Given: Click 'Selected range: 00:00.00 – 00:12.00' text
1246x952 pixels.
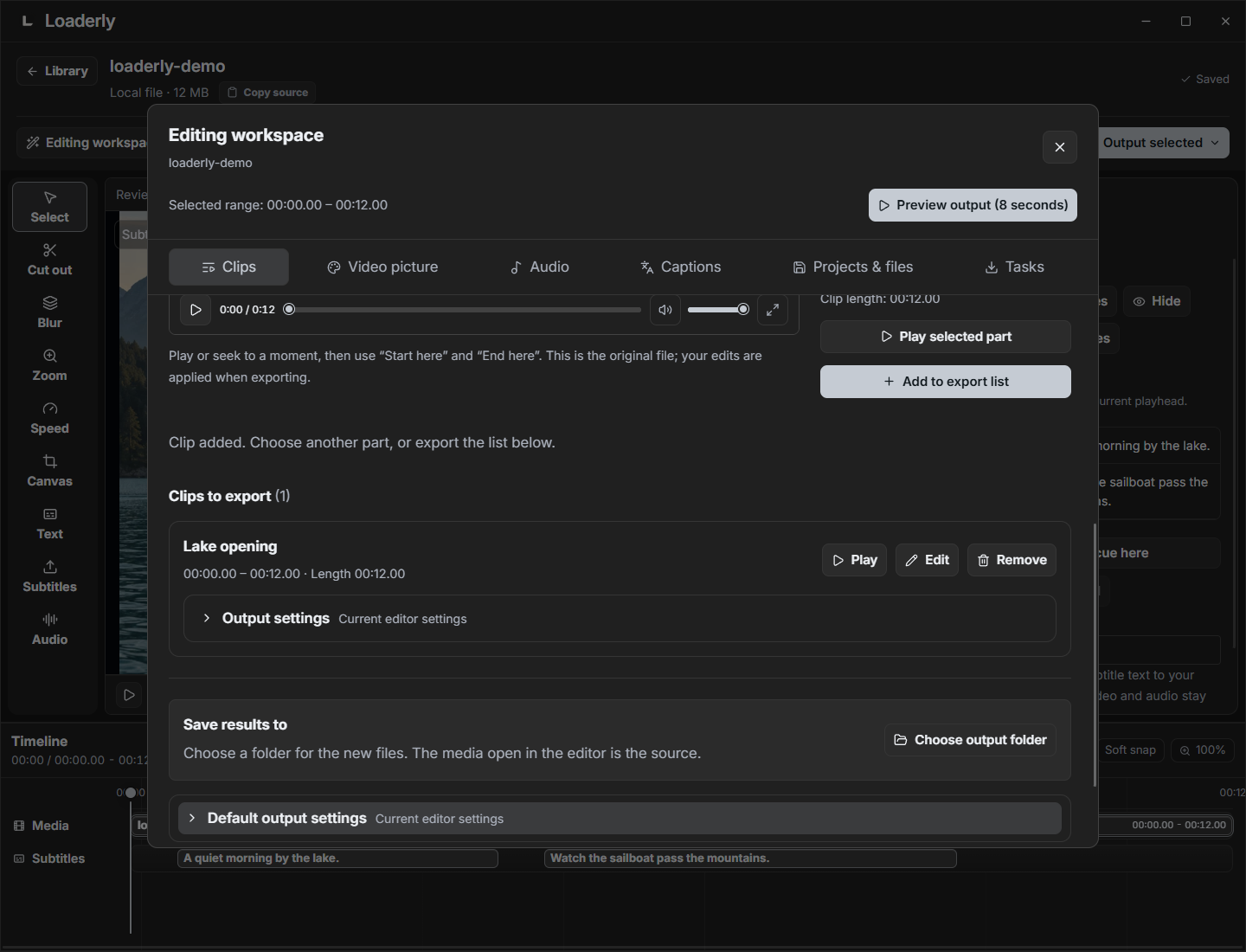Looking at the screenshot, I should [x=278, y=205].
